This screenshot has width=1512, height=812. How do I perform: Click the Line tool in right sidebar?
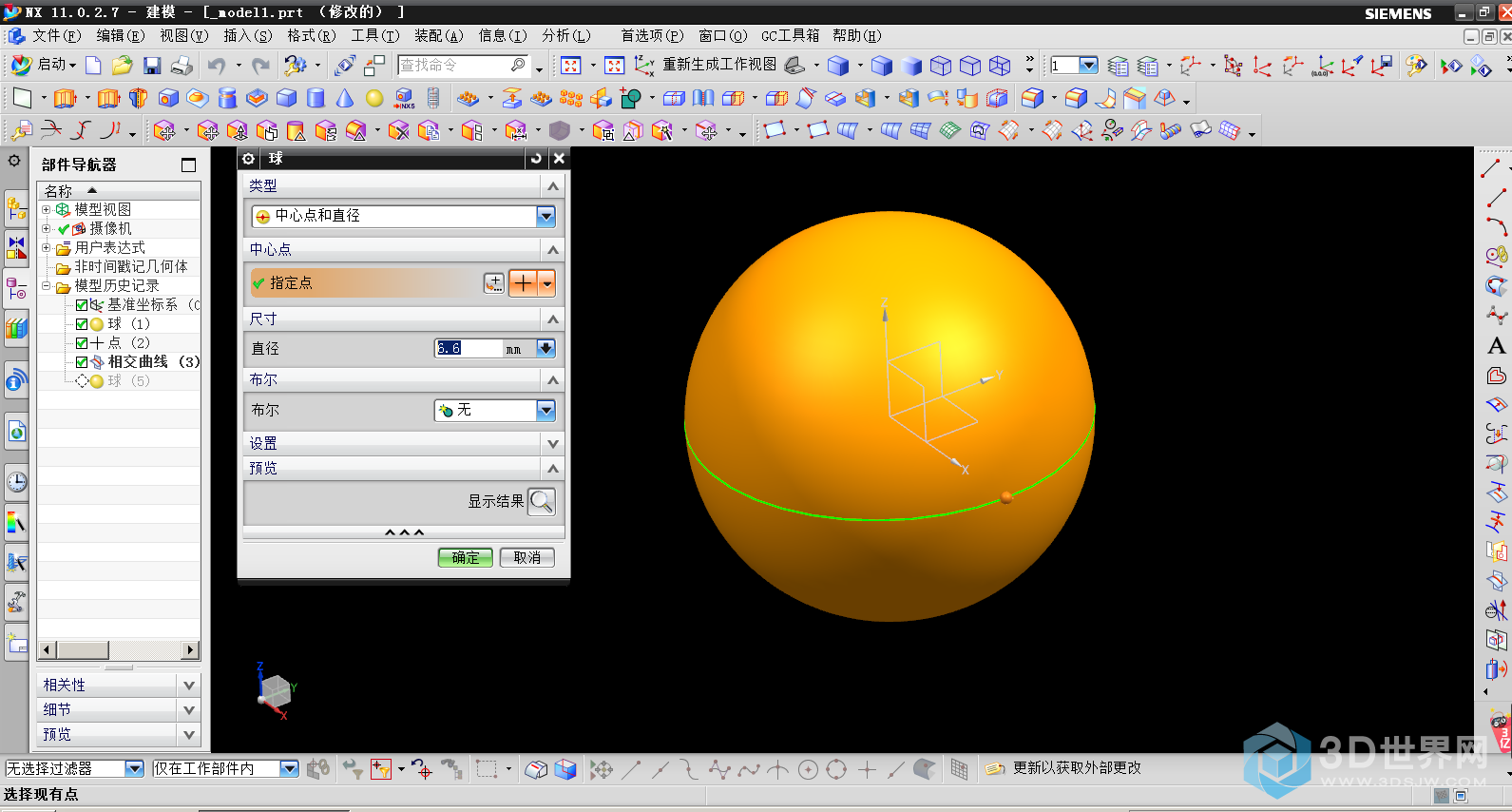click(1496, 198)
